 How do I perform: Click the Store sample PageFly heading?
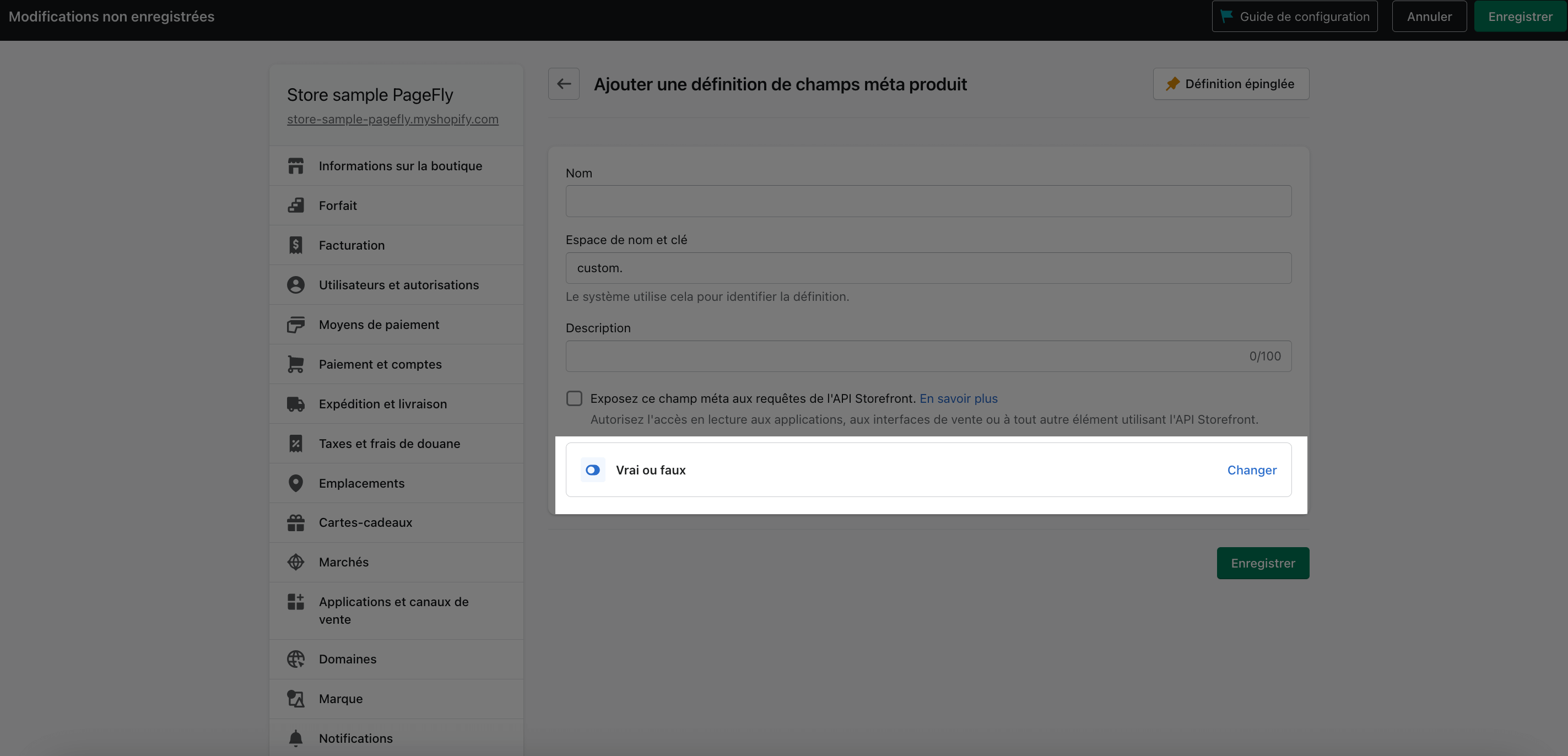click(x=370, y=95)
